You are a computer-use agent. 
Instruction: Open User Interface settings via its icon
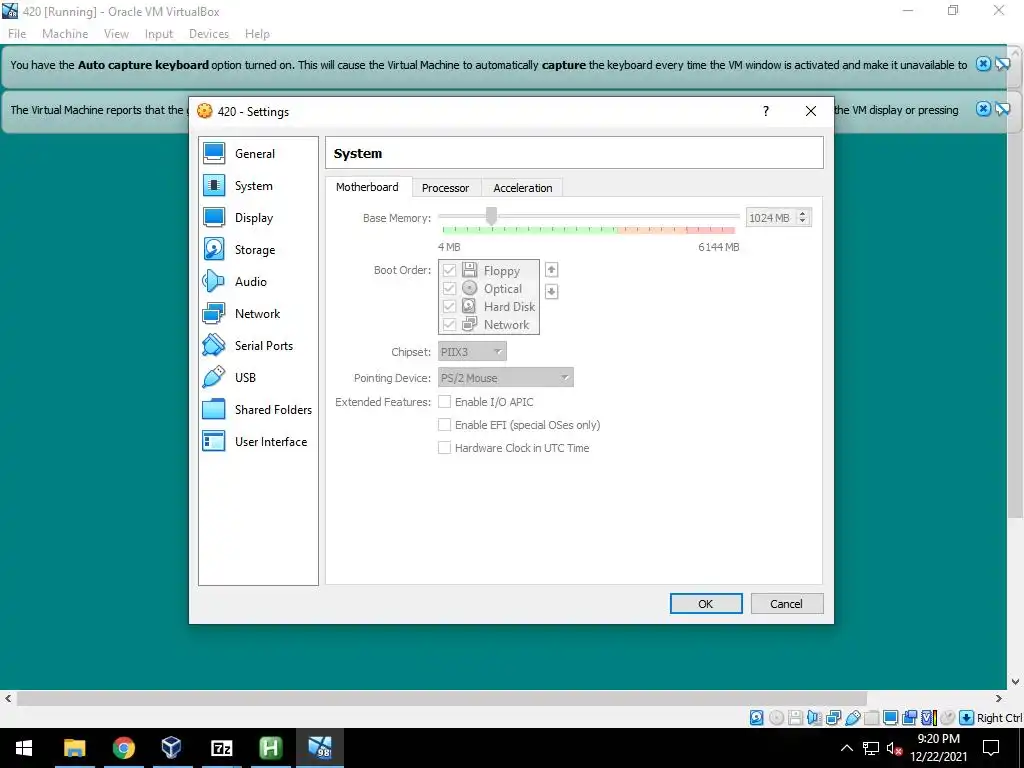tap(214, 441)
